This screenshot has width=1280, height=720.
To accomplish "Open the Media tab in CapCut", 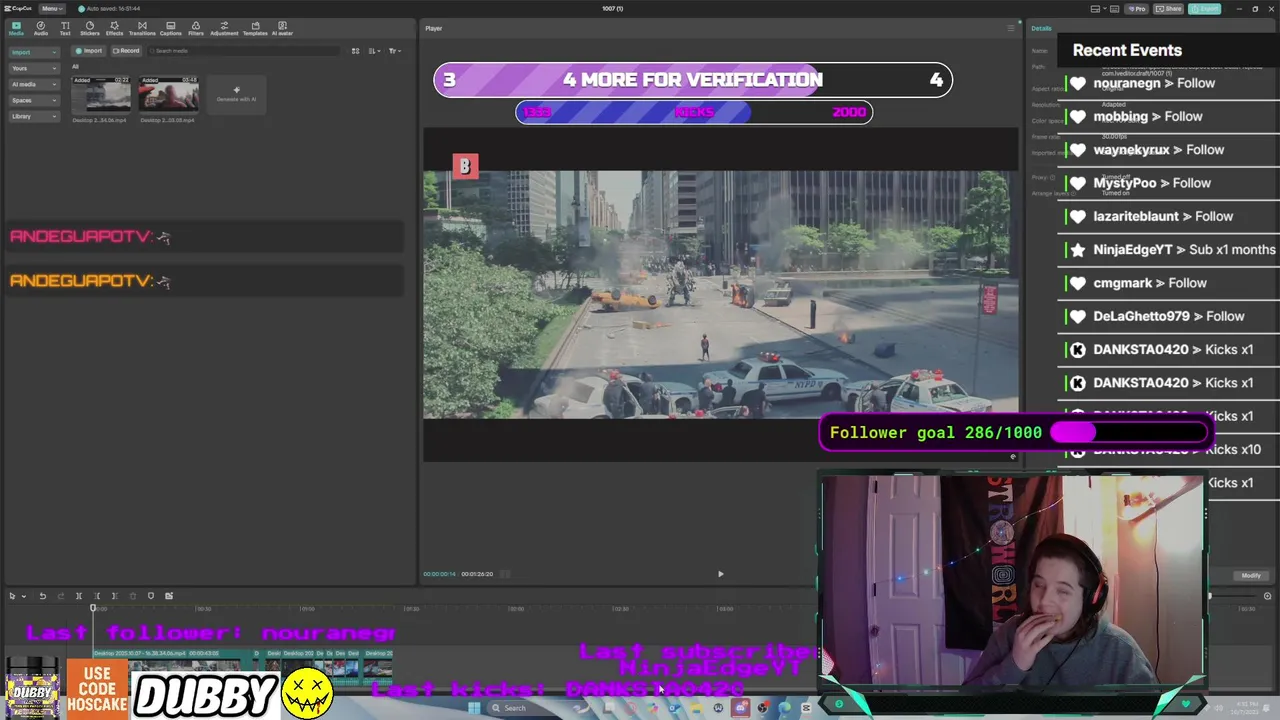I will pyautogui.click(x=16, y=28).
